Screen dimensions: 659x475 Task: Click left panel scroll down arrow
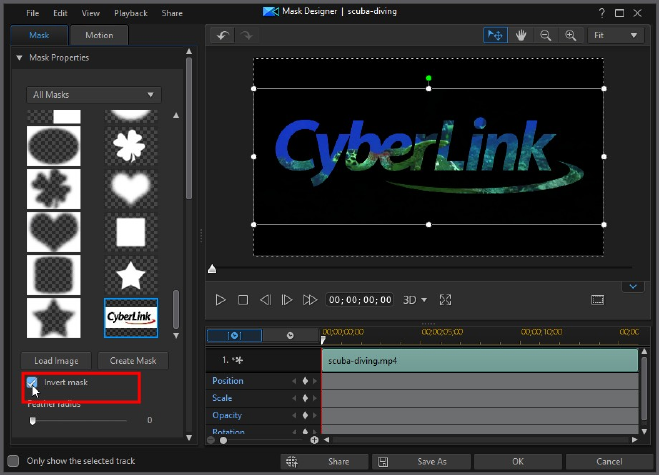[189, 438]
